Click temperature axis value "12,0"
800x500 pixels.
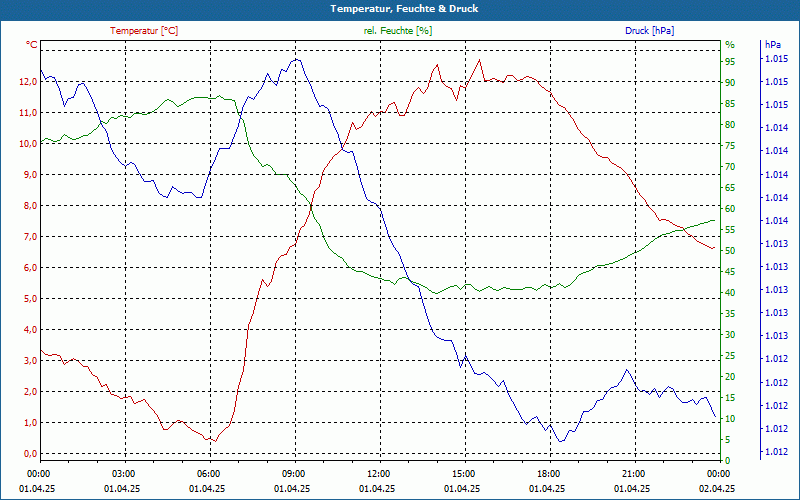click(28, 82)
